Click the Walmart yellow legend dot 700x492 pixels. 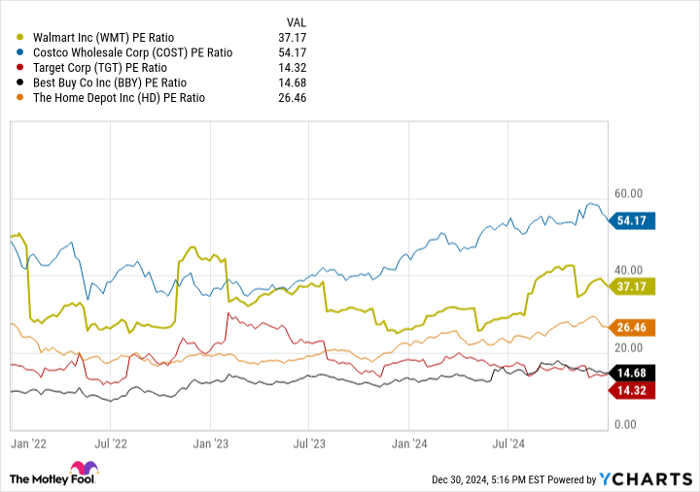(20, 37)
